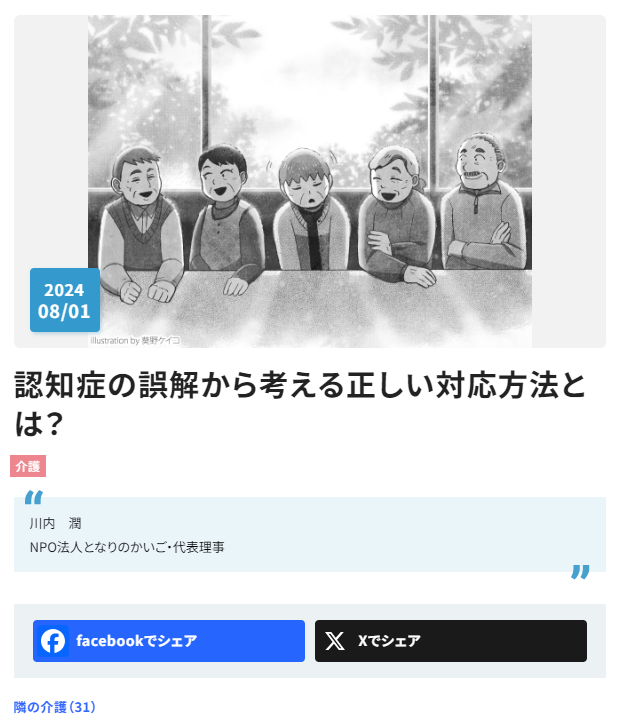Viewport: 620px width, 728px height.
Task: Click the opening quotation mark icon
Action: [x=33, y=497]
